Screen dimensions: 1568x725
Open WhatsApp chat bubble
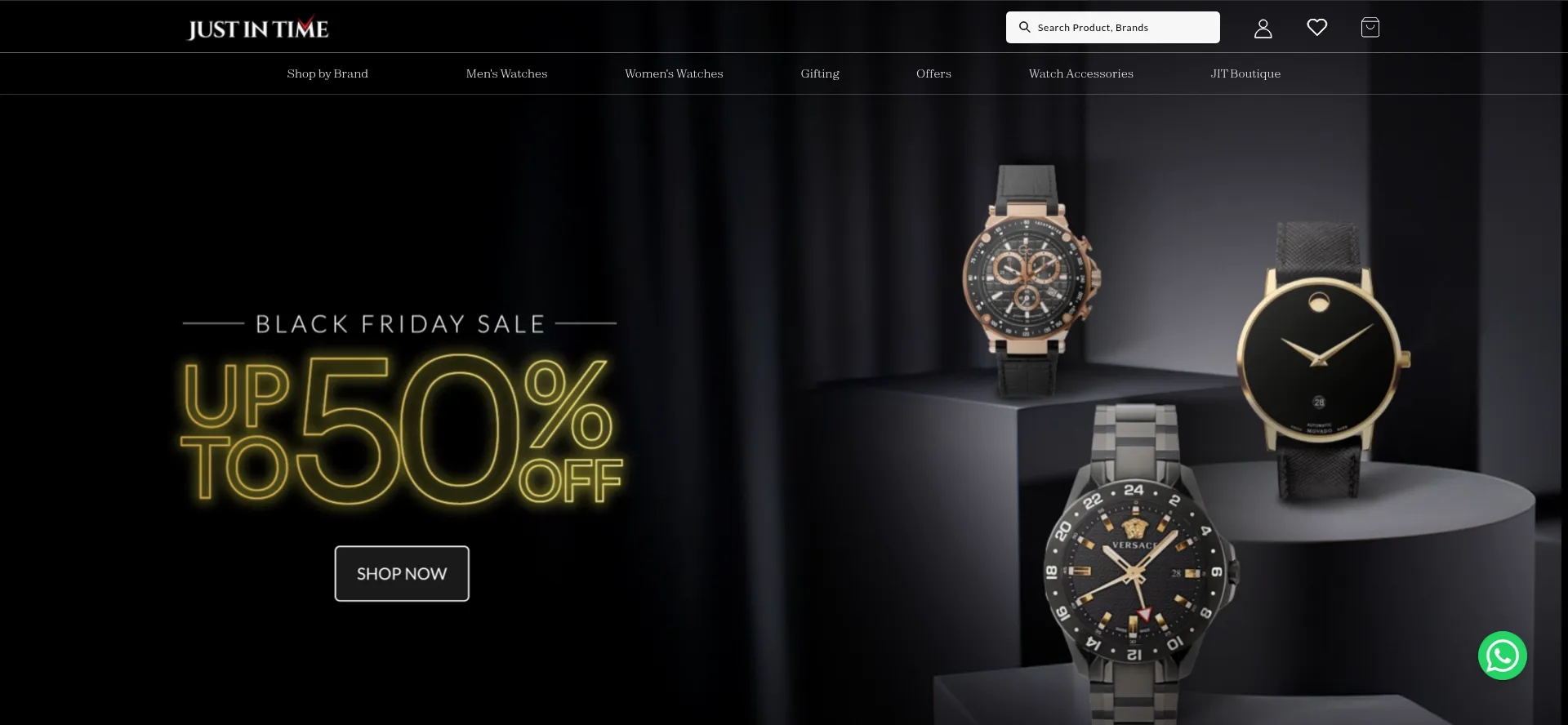[1502, 656]
